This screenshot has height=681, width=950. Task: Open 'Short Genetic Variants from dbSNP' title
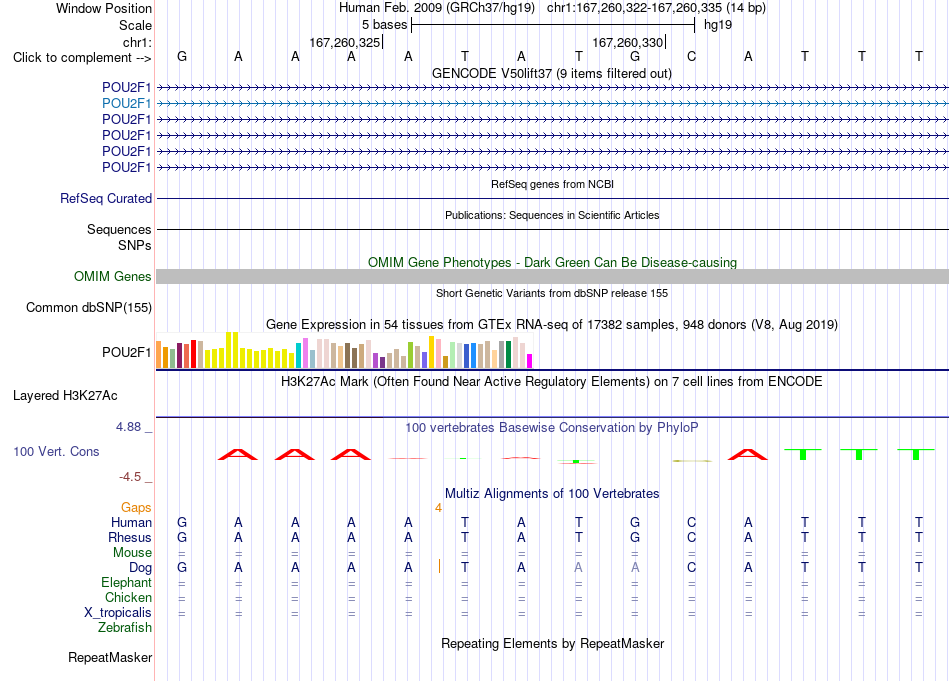coord(552,293)
